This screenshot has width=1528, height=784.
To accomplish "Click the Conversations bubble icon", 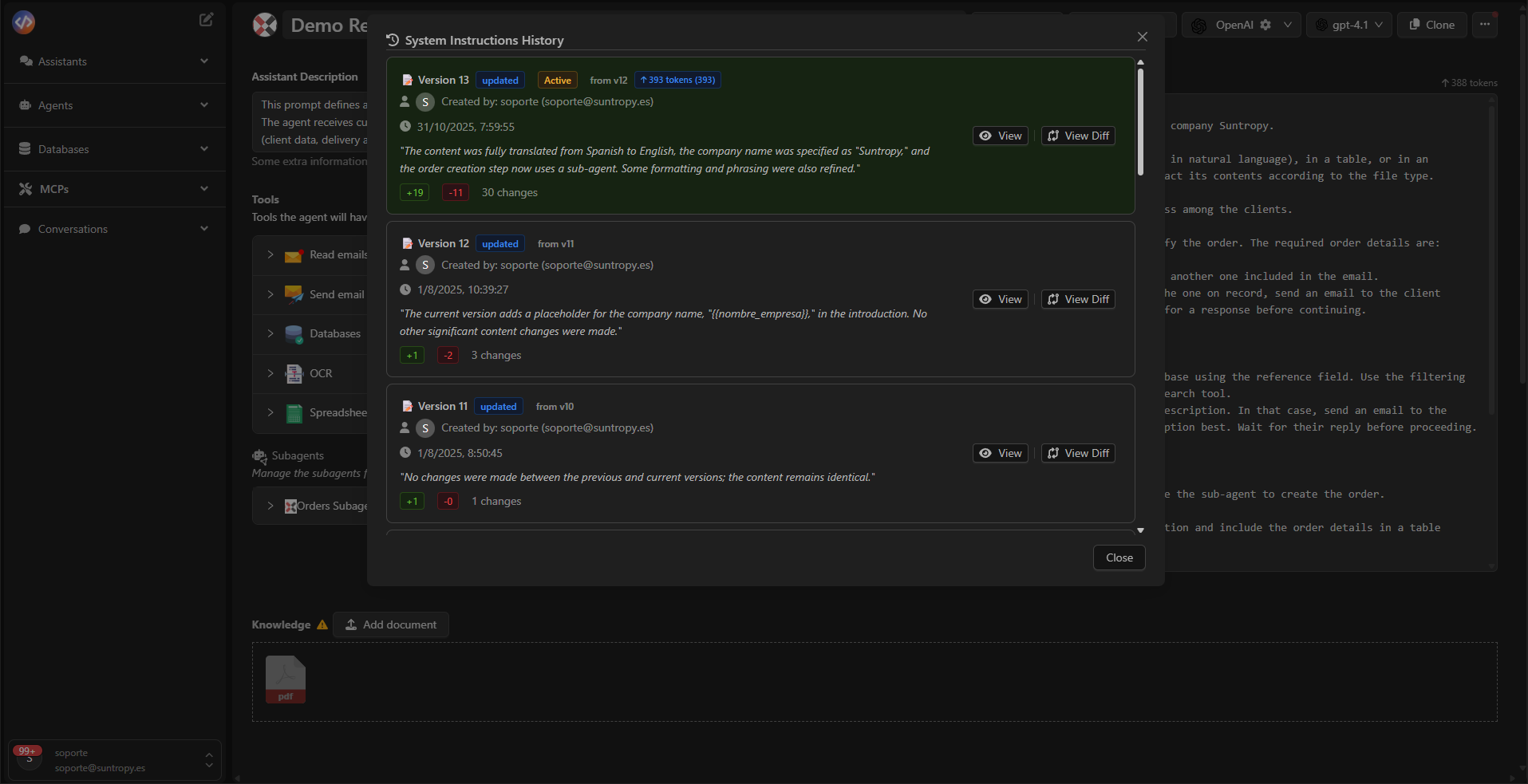I will pos(25,229).
